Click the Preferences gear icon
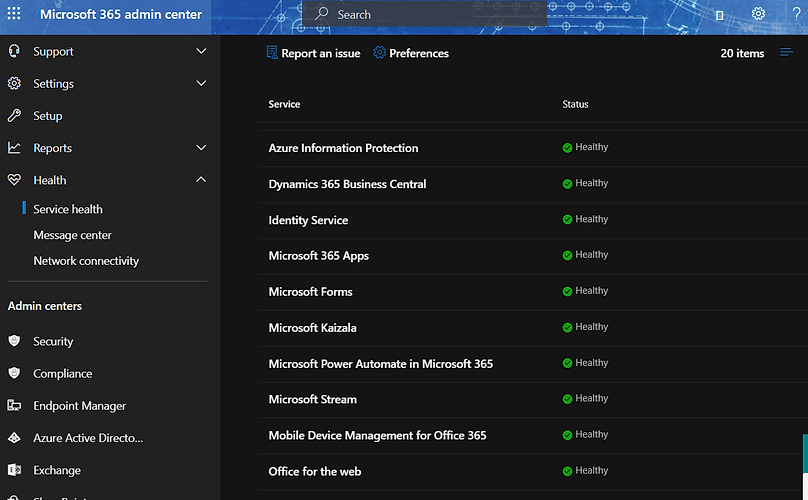Image resolution: width=808 pixels, height=500 pixels. pos(379,53)
